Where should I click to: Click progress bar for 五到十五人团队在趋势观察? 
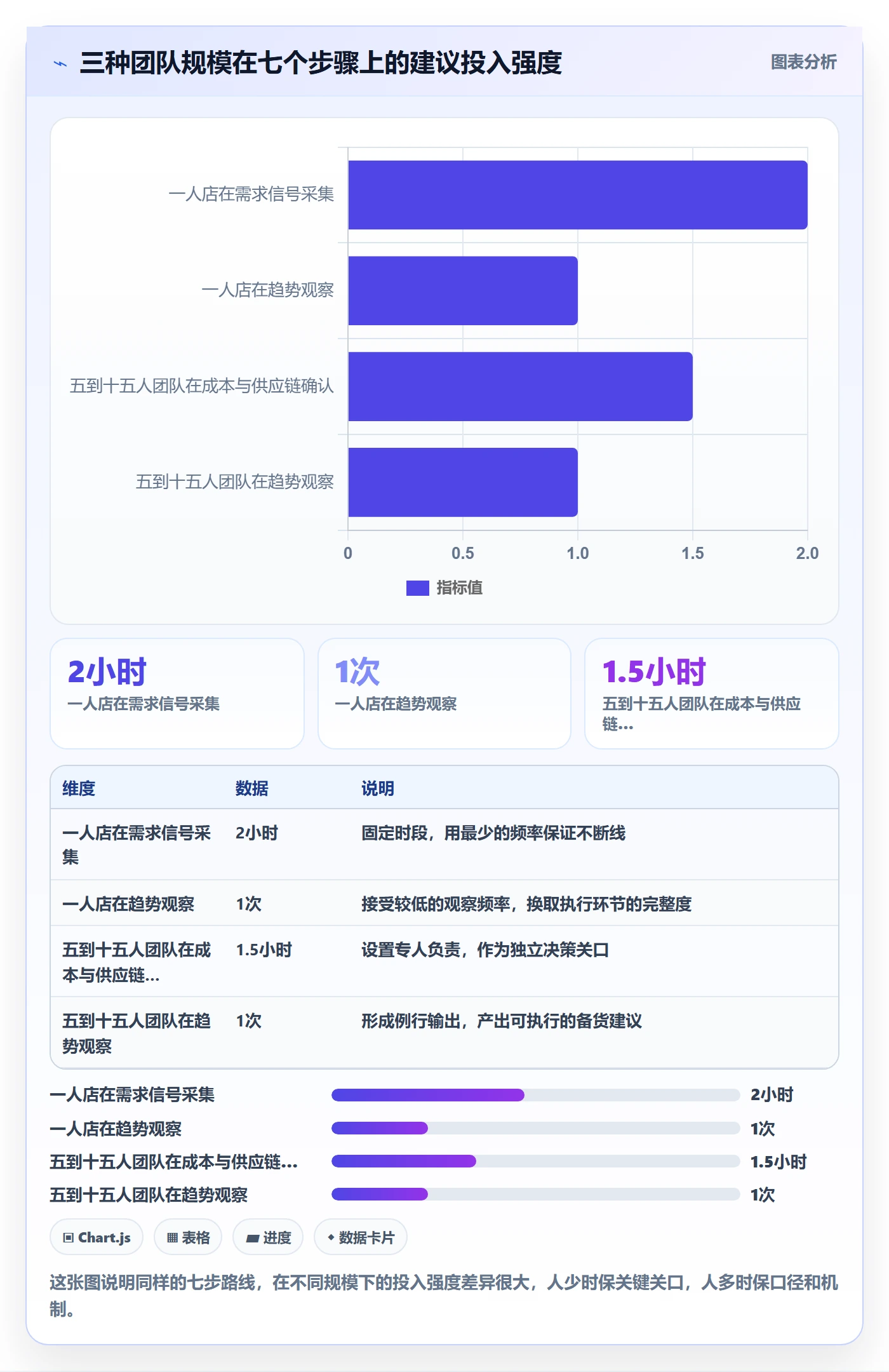[536, 1194]
